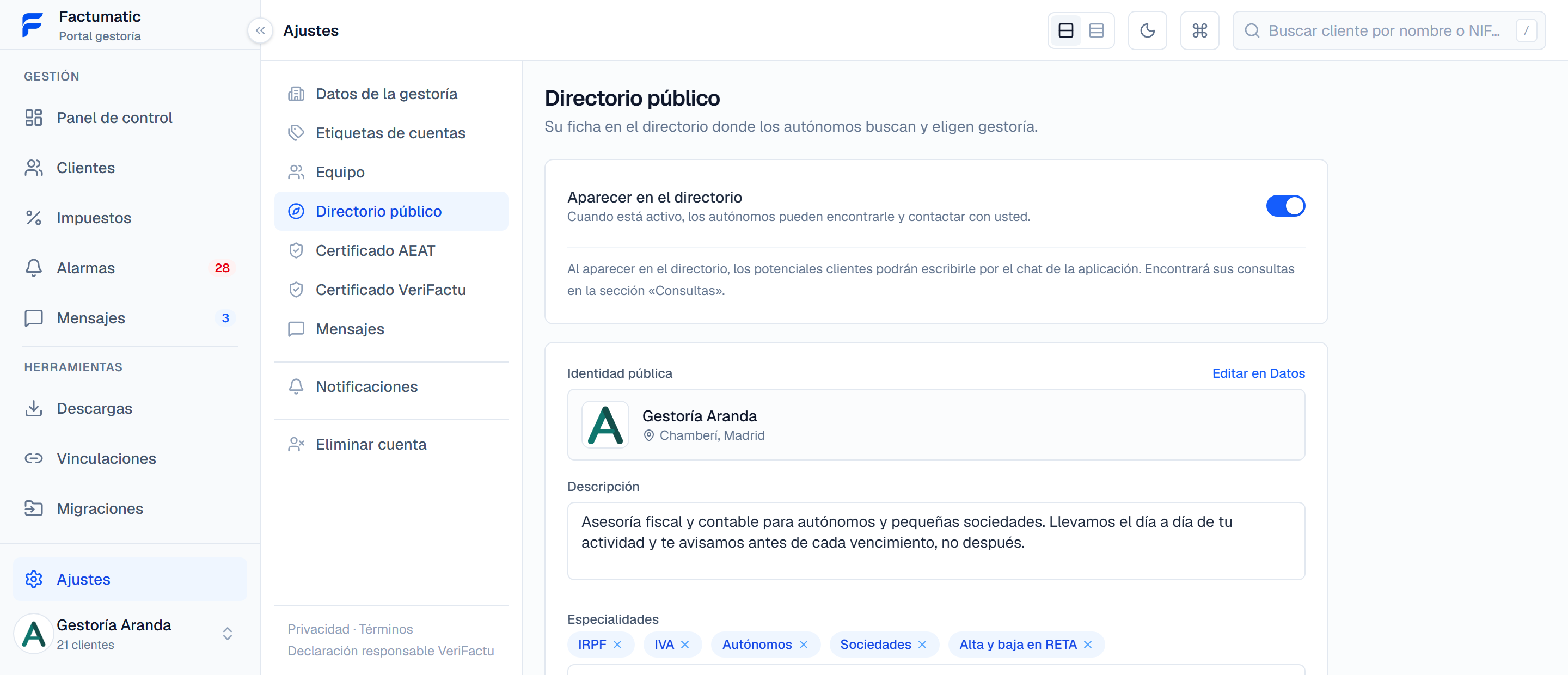
Task: Click the Etiquetas de cuentas tag icon
Action: [x=296, y=133]
